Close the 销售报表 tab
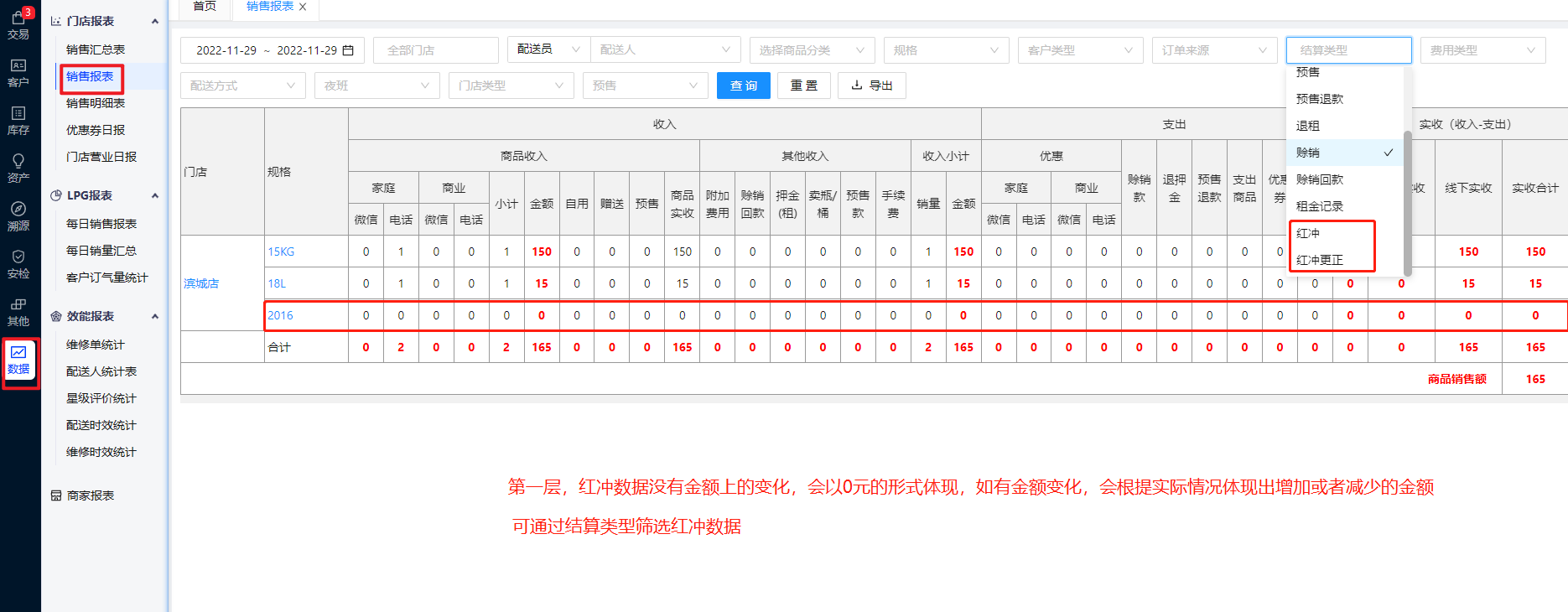This screenshot has width=1568, height=612. tap(303, 7)
